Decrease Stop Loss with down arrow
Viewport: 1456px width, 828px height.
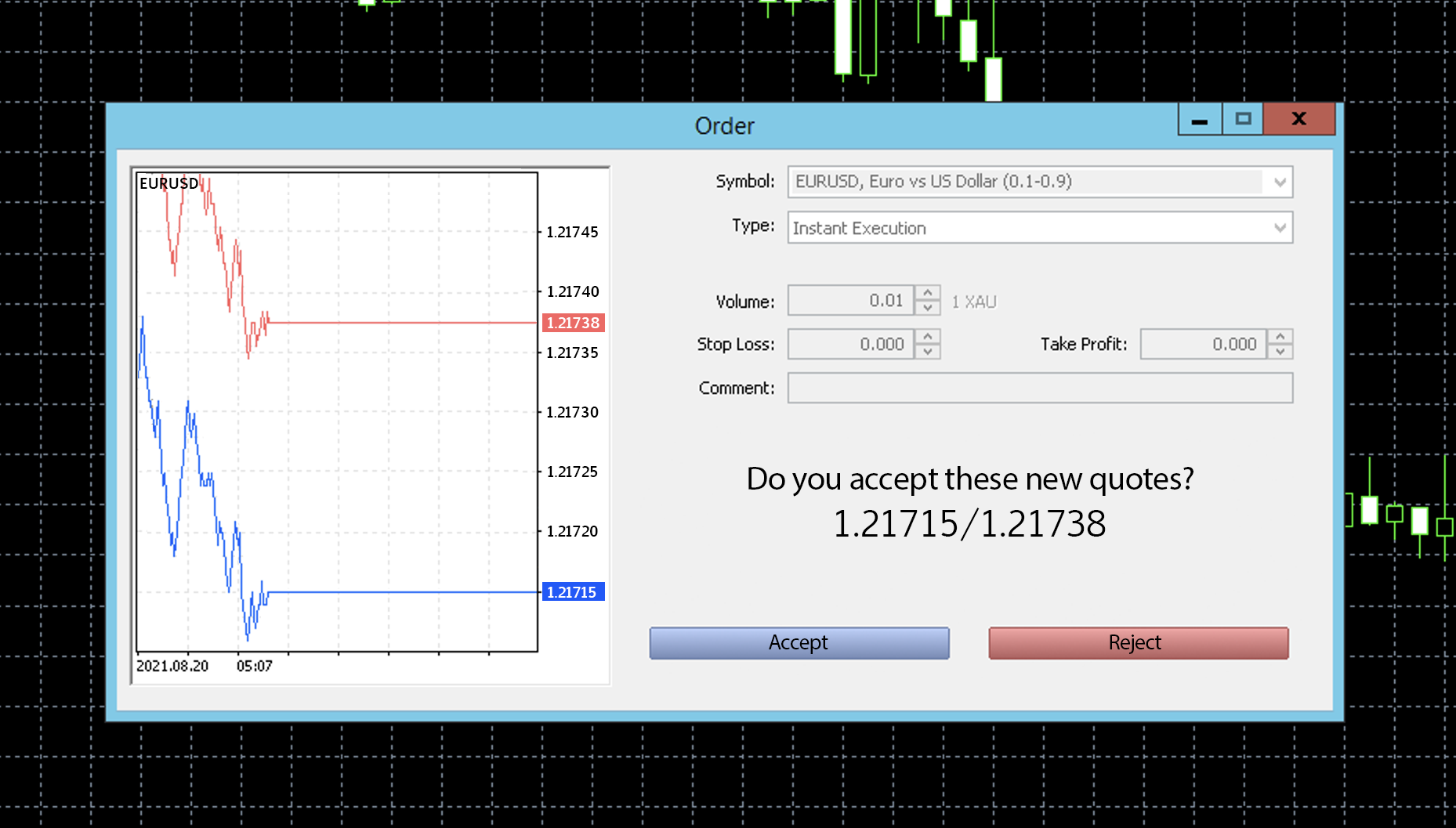coord(928,352)
